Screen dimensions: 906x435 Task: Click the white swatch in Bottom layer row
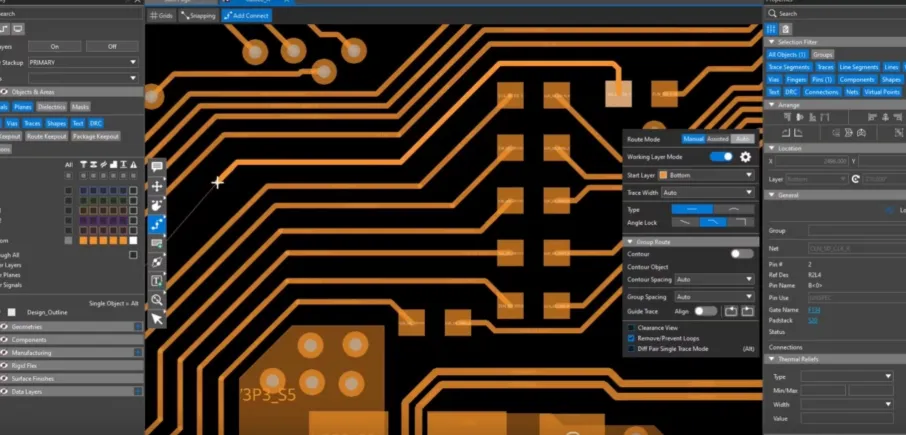133,241
